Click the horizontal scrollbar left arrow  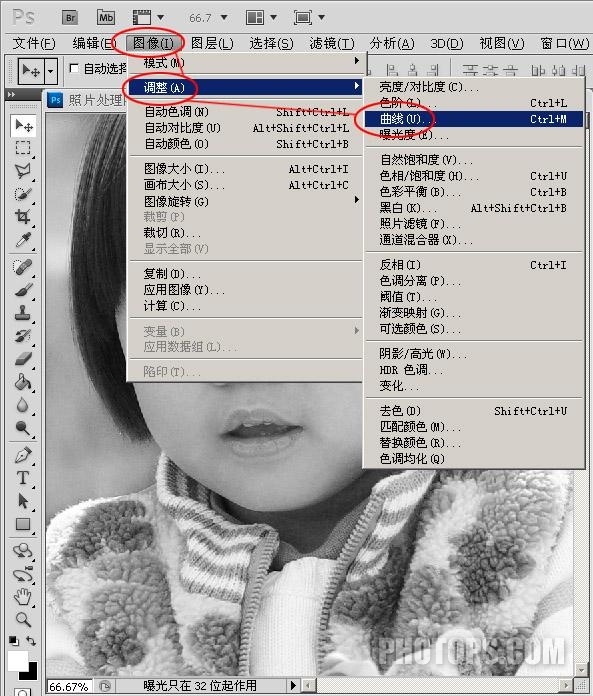tap(309, 686)
